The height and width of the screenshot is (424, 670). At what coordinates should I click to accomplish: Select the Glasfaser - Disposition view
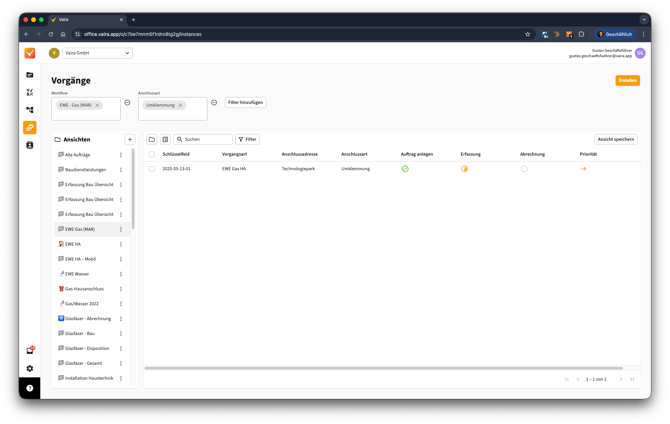[87, 348]
